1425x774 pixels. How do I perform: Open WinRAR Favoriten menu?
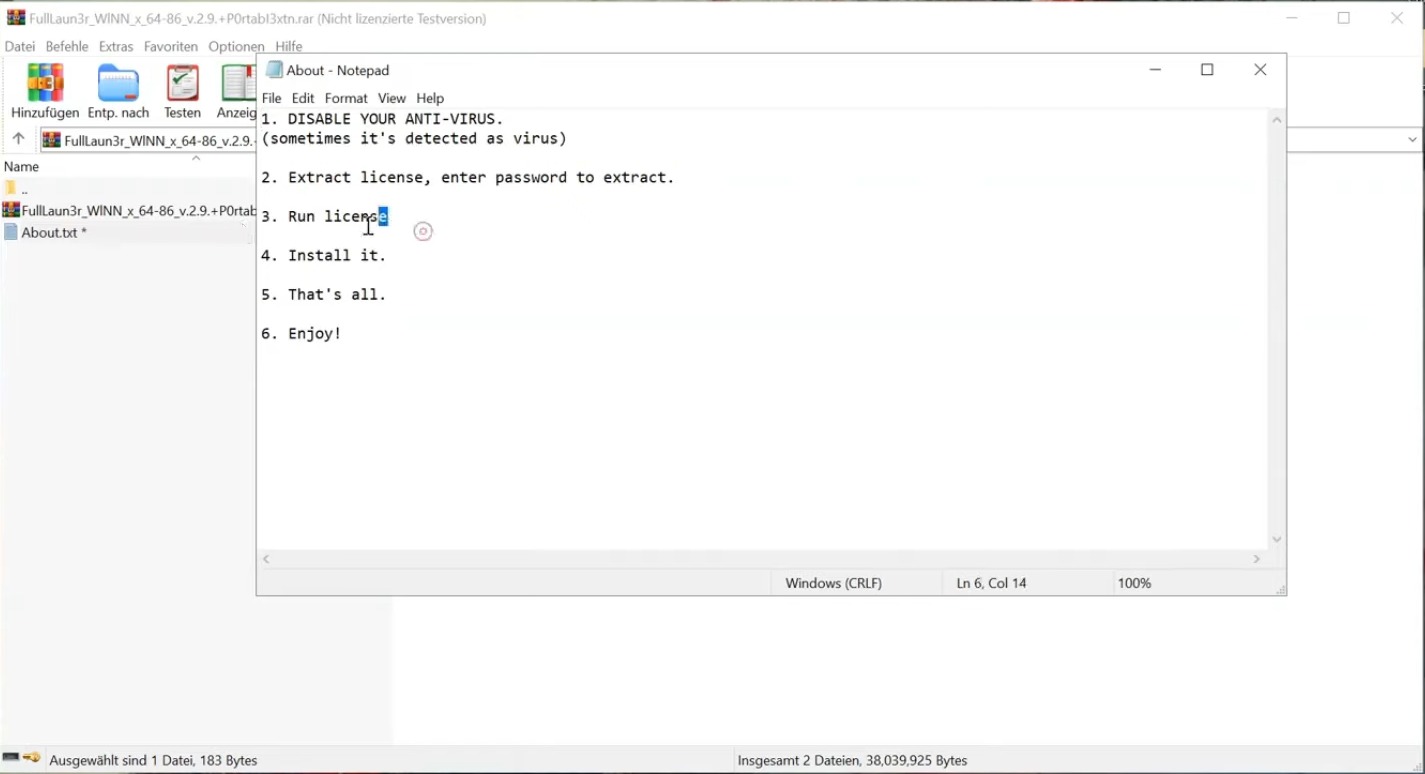pos(171,47)
